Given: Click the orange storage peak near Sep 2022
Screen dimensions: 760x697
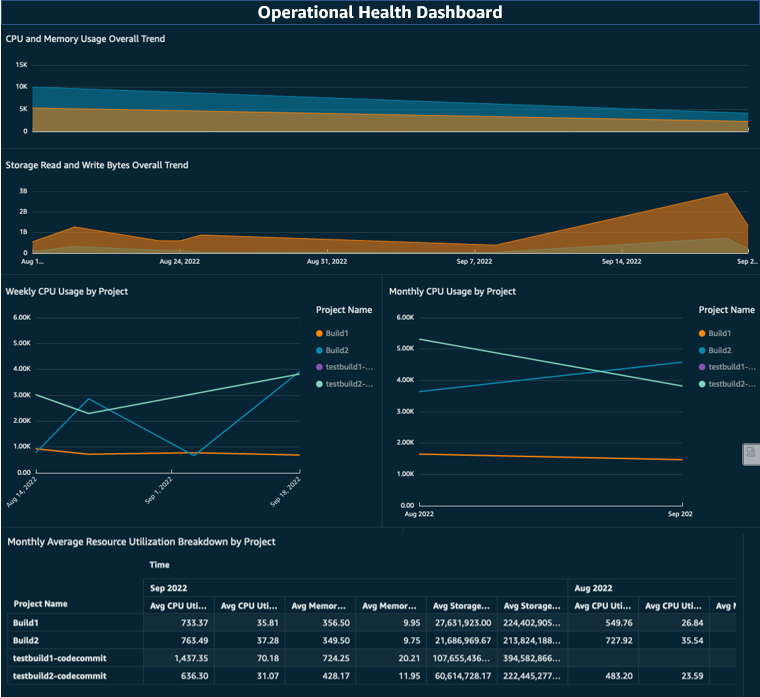Looking at the screenshot, I should pyautogui.click(x=726, y=194).
